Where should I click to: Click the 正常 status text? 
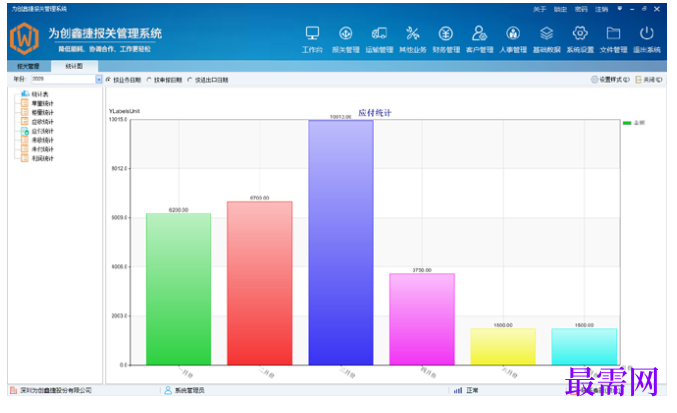click(x=472, y=390)
